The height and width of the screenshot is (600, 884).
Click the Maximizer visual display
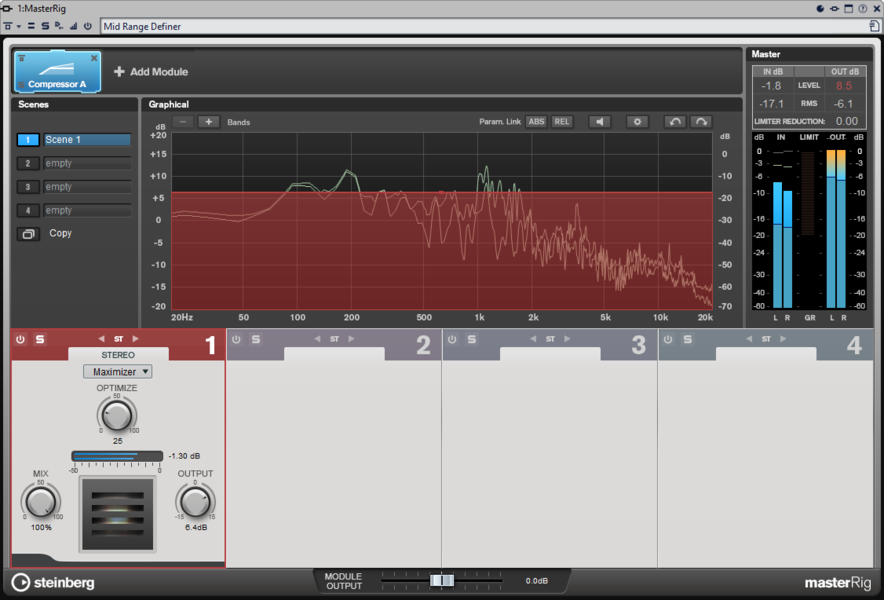coord(117,514)
